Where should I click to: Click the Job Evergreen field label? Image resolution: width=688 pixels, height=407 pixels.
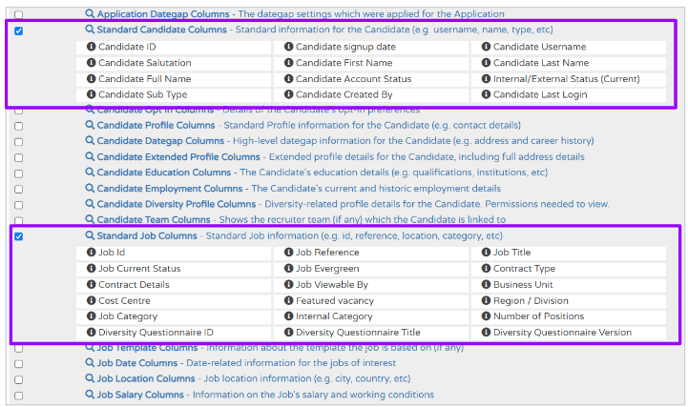pos(327,268)
